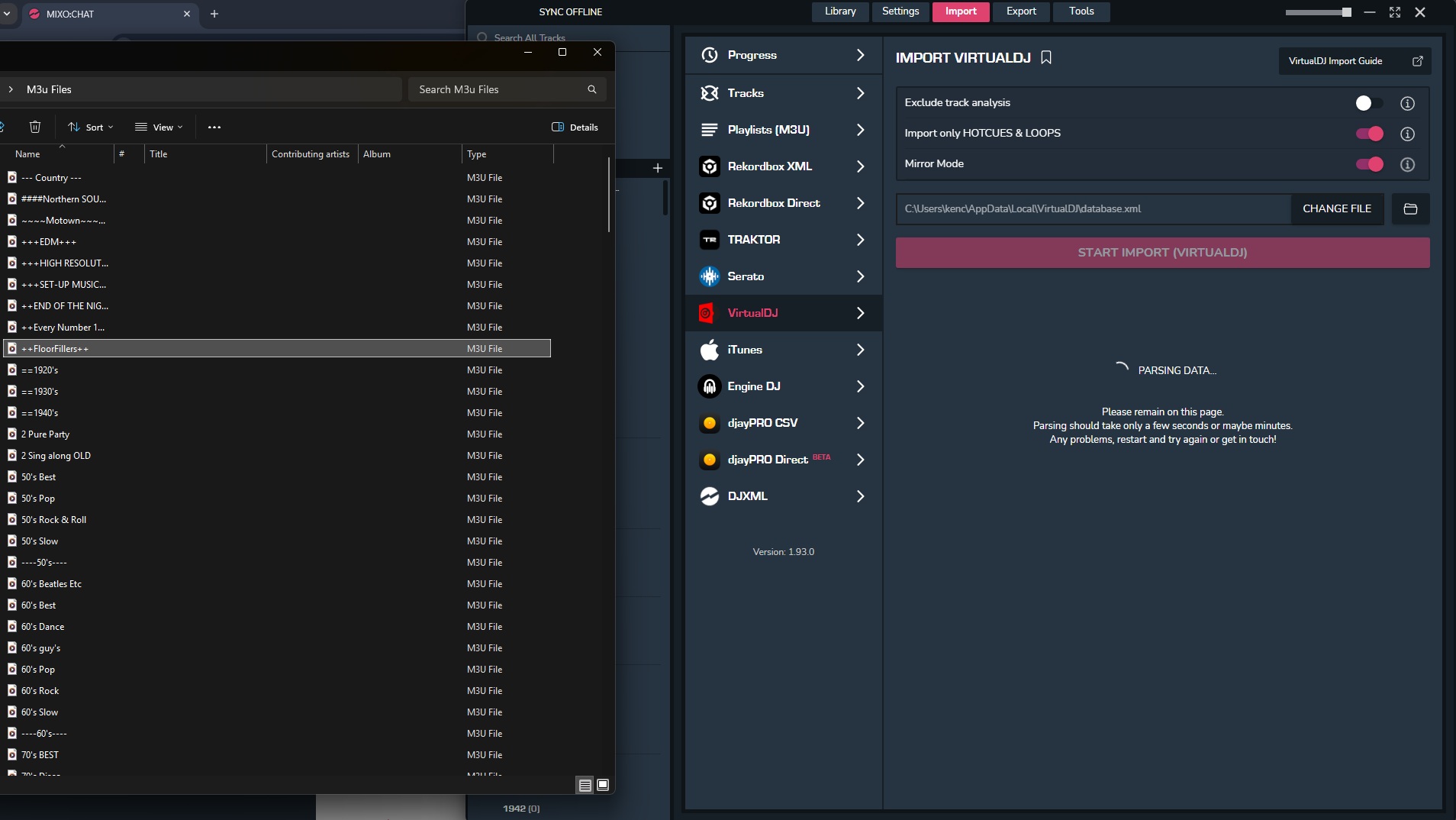The height and width of the screenshot is (820, 1456).
Task: Click the bookmark icon beside Import VirtualDJ
Action: click(1046, 57)
